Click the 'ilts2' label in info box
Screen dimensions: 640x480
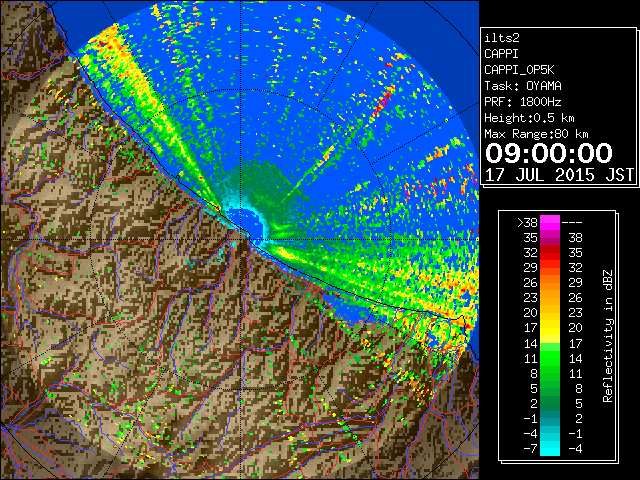coord(502,38)
